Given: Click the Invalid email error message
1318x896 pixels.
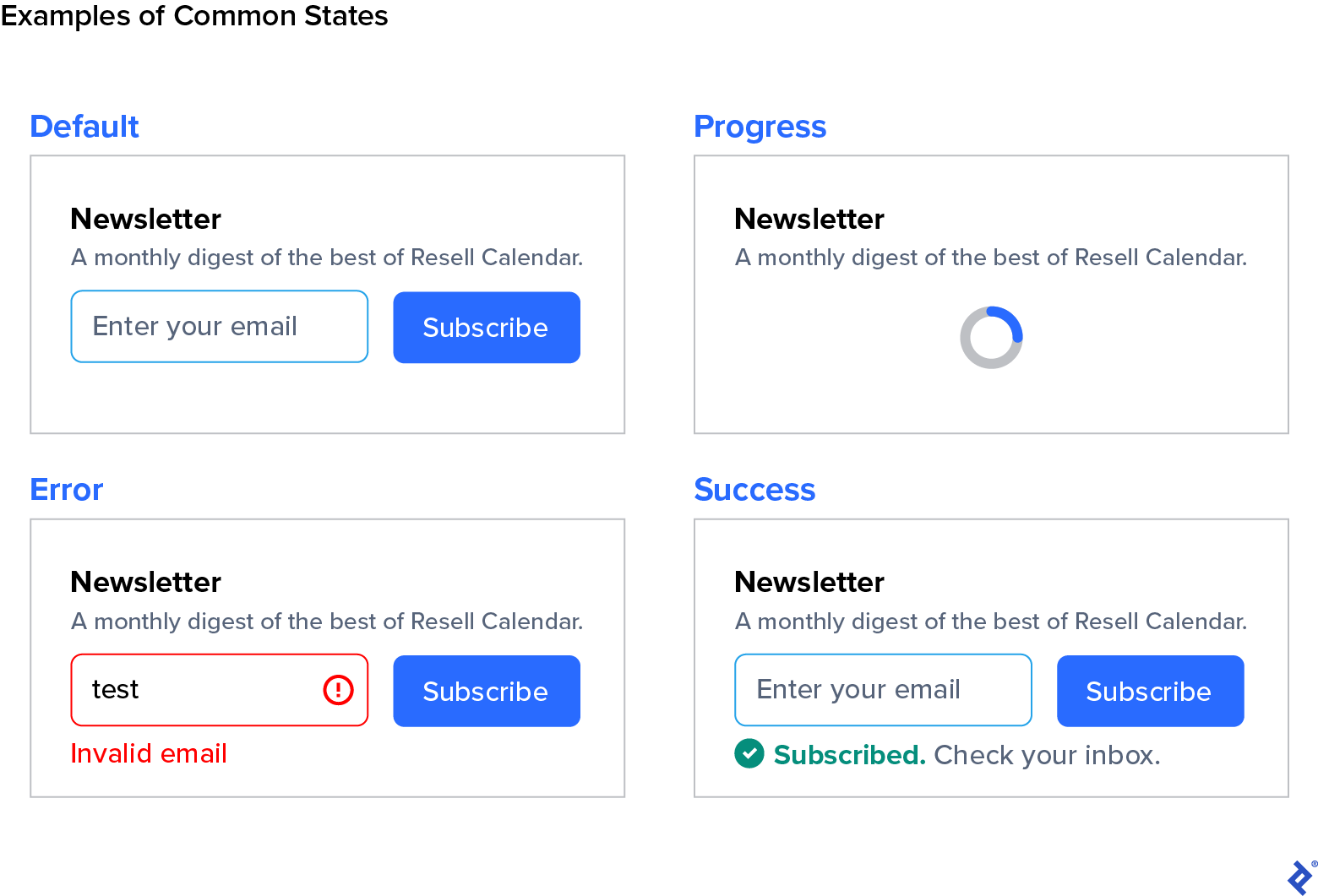Looking at the screenshot, I should [x=149, y=754].
